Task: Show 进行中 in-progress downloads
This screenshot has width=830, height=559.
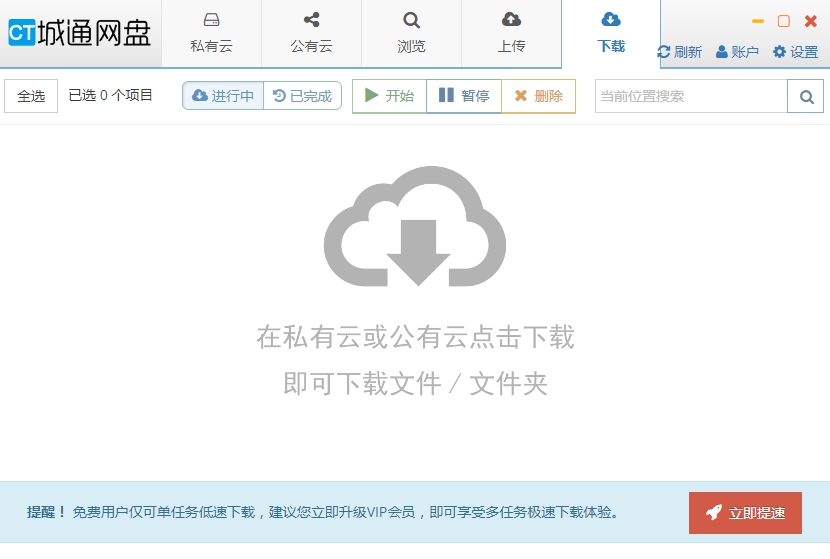Action: click(x=223, y=96)
